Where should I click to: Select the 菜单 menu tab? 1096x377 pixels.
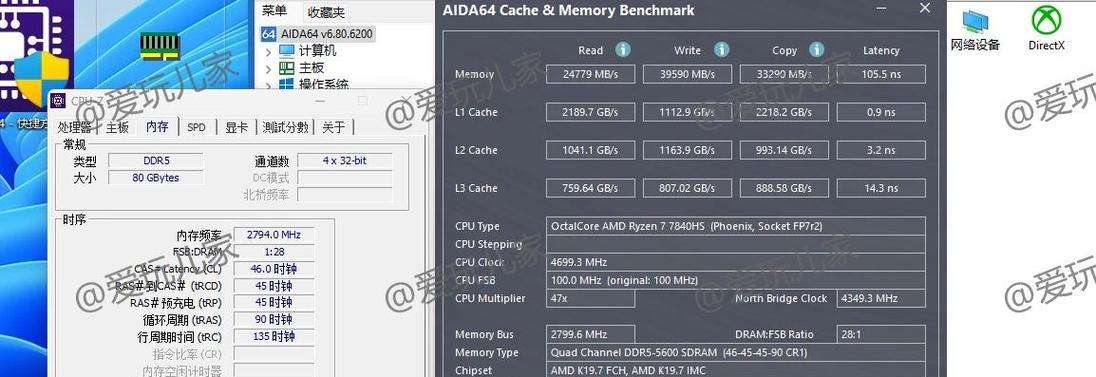coord(274,11)
